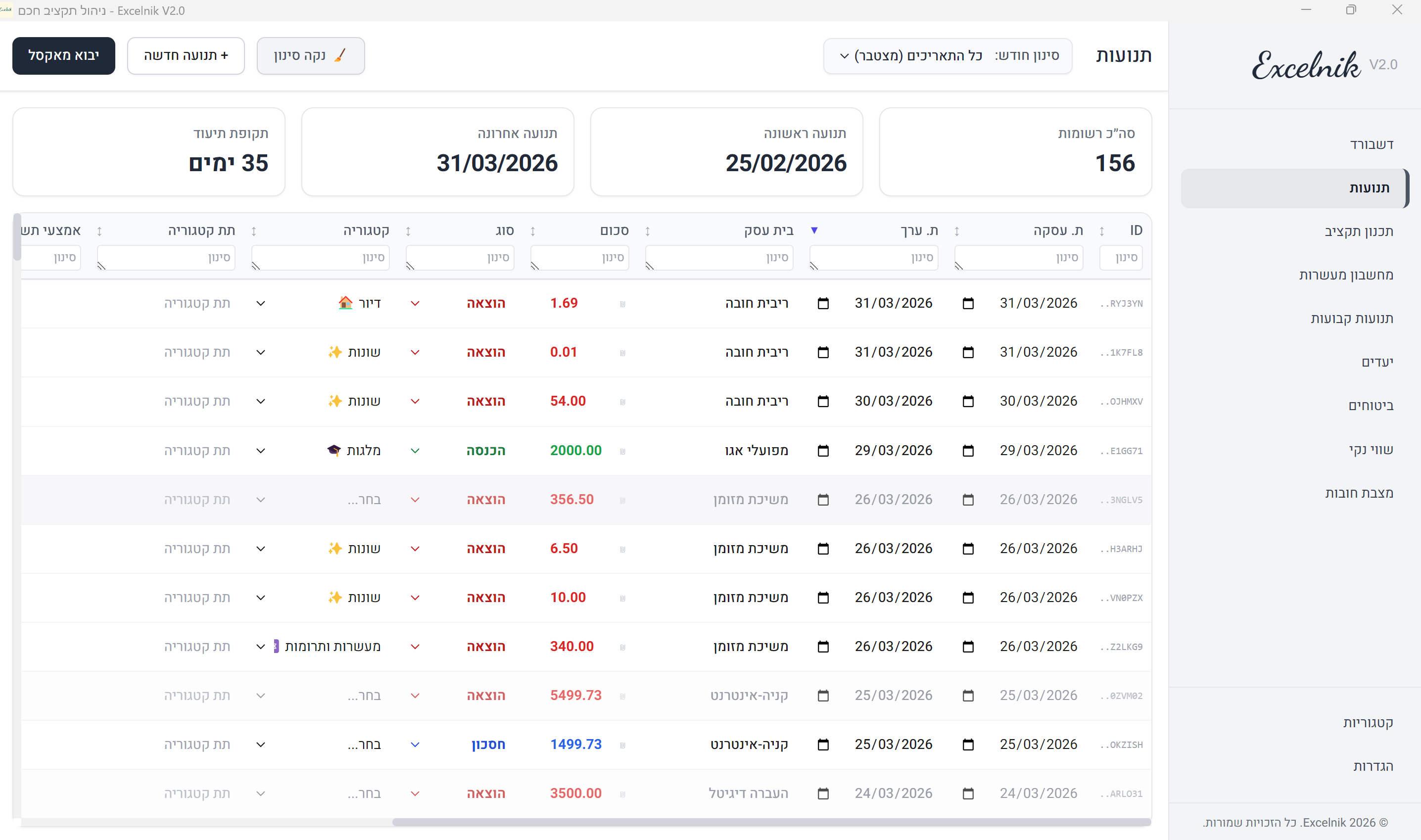
Task: Open value-date calendar in the מפועלי אגו row
Action: pos(823,451)
